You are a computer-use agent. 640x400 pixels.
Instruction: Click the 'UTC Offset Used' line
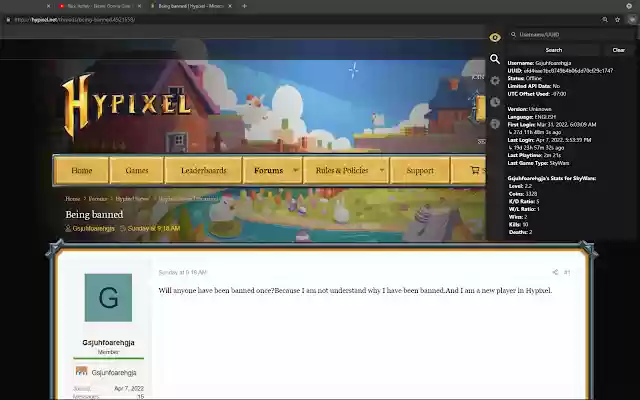click(537, 94)
